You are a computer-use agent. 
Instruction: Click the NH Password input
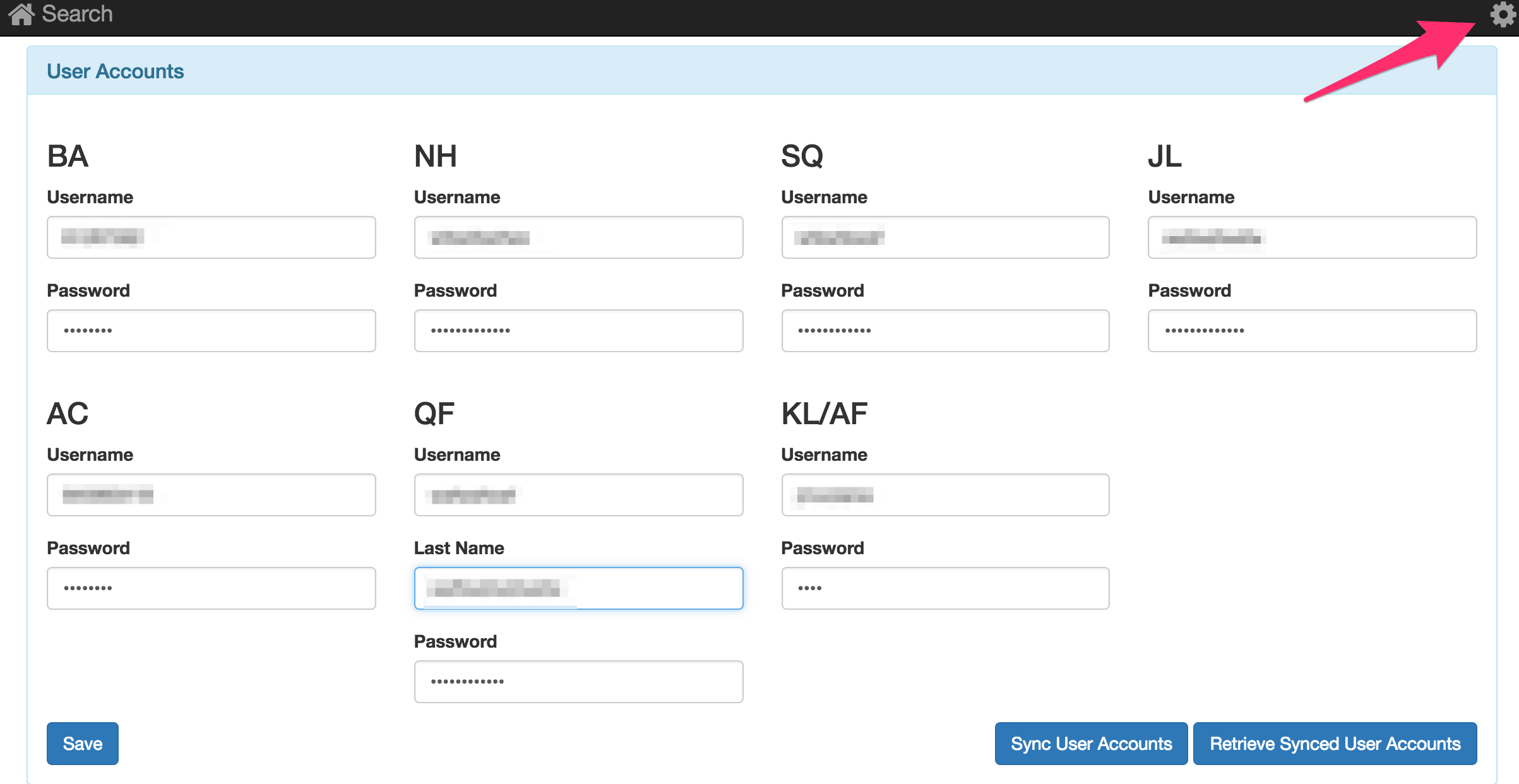point(578,331)
